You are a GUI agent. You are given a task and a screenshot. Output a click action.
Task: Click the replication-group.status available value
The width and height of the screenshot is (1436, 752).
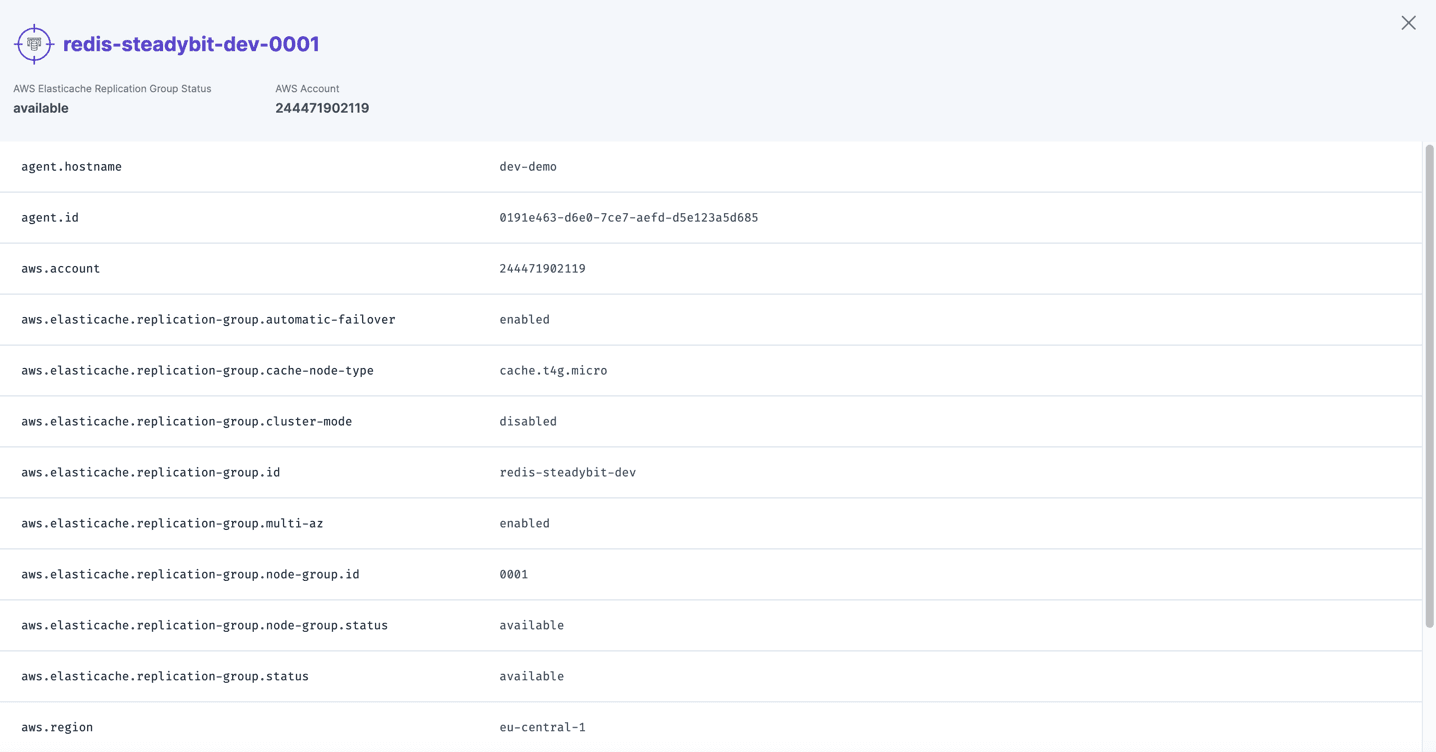(x=531, y=677)
